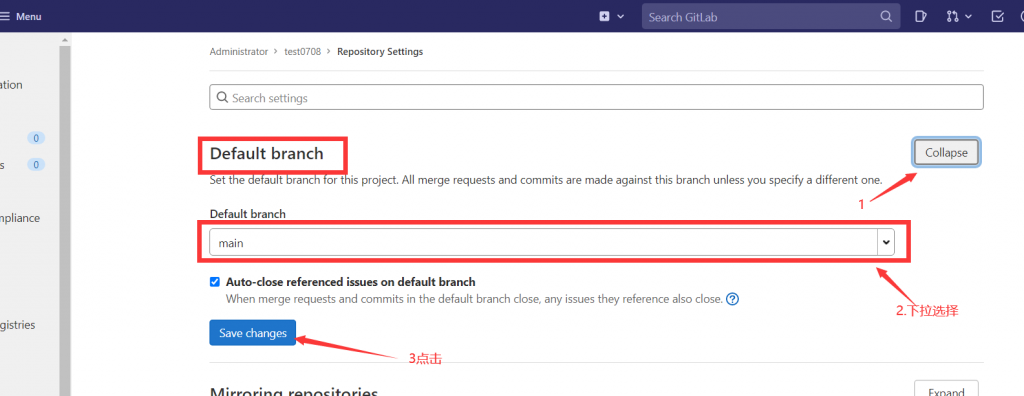
Task: Expand the merge requests dropdown chevron
Action: click(968, 16)
